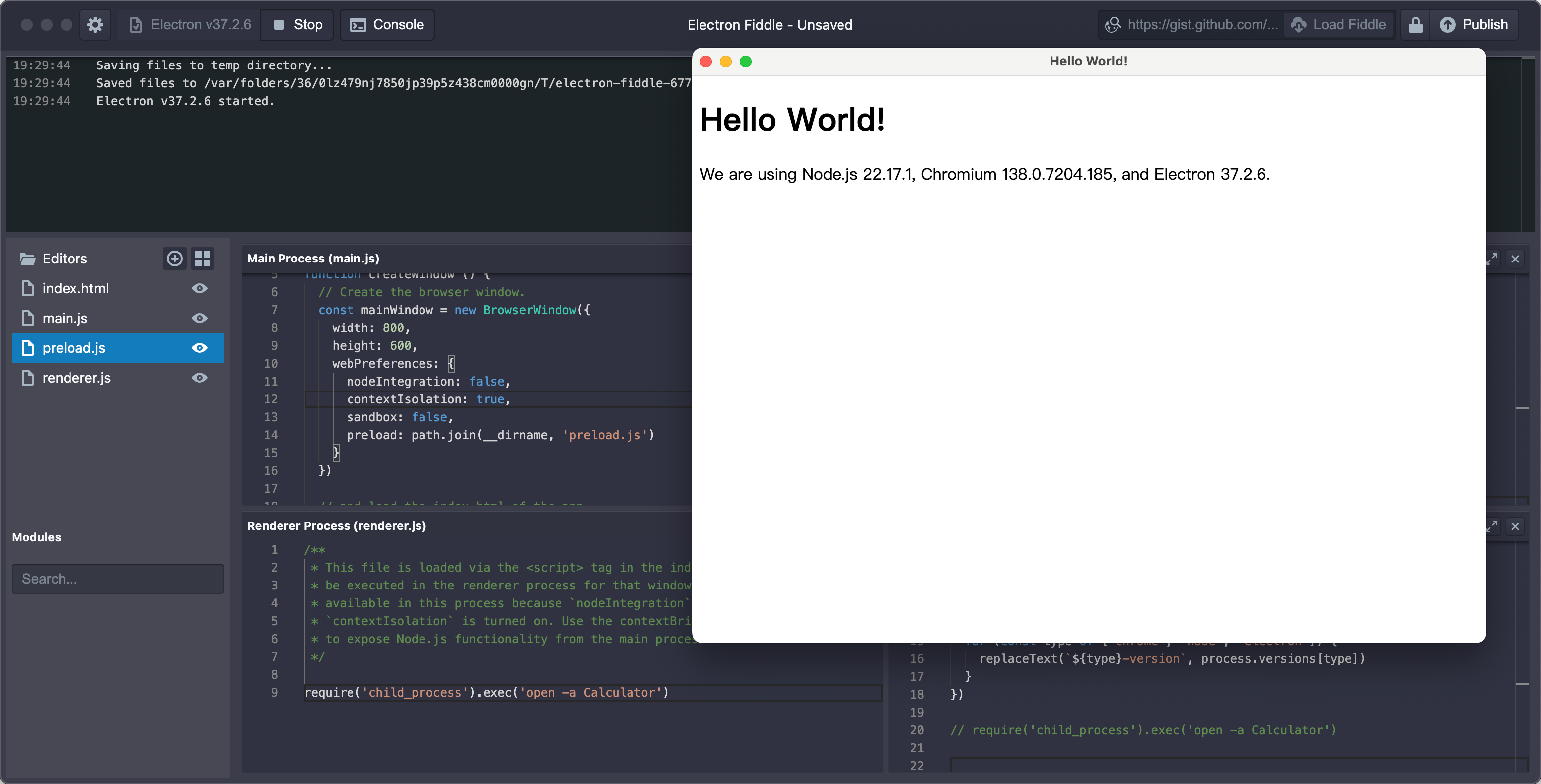Select index.html in Editors list
This screenshot has width=1541, height=784.
tap(118, 288)
